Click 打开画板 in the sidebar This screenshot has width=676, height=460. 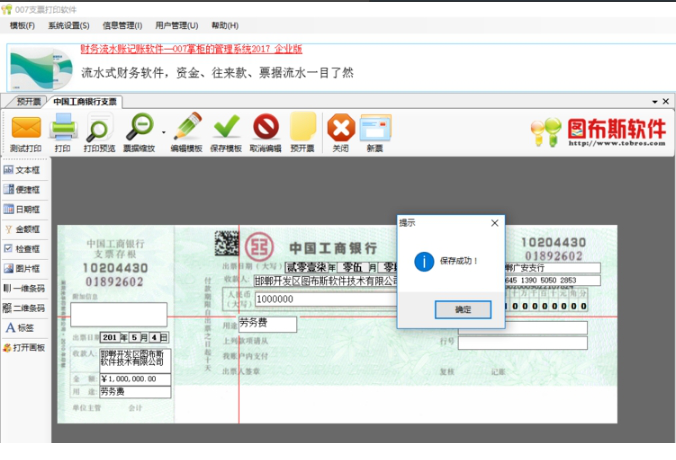(x=24, y=347)
